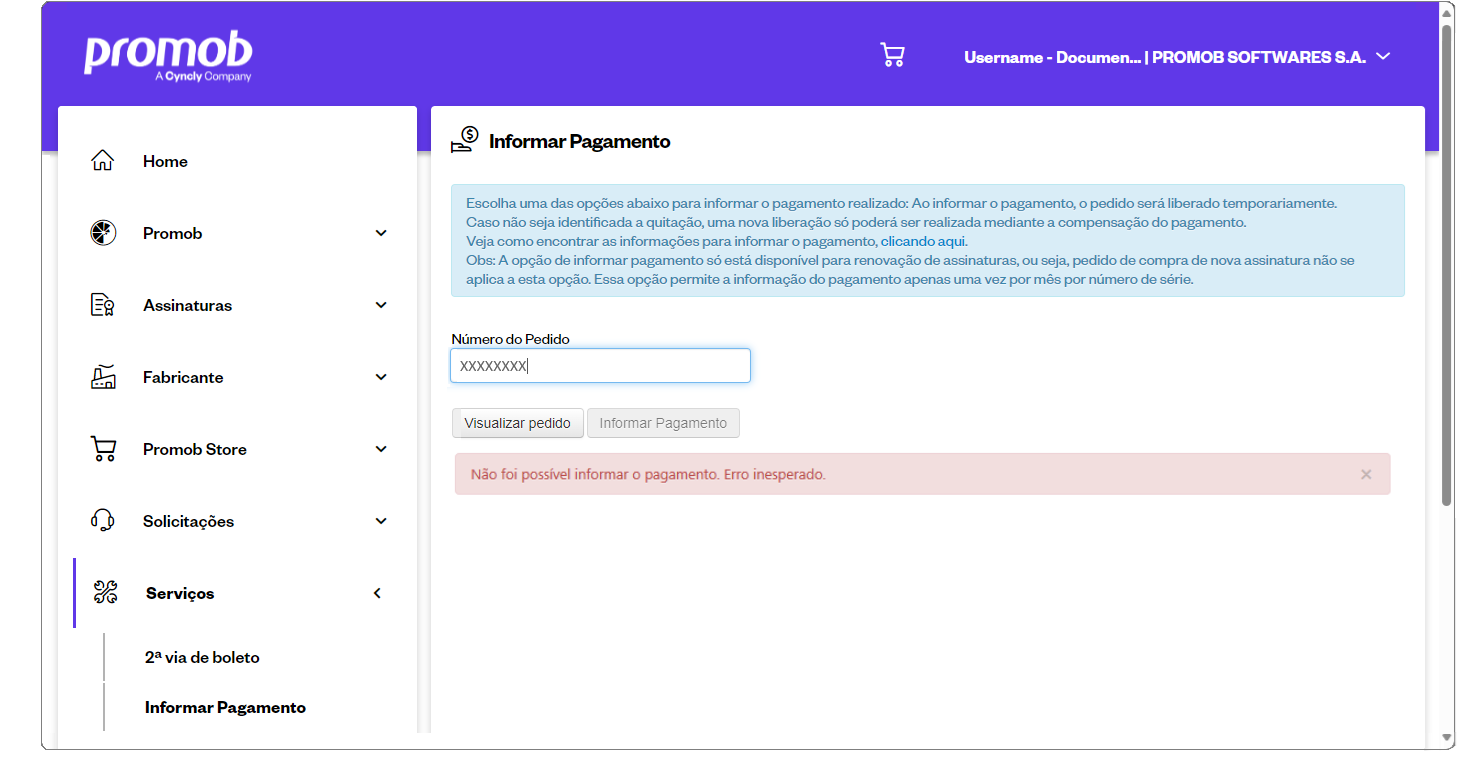Click the Visualizar pedido button
The image size is (1463, 757).
pos(517,423)
